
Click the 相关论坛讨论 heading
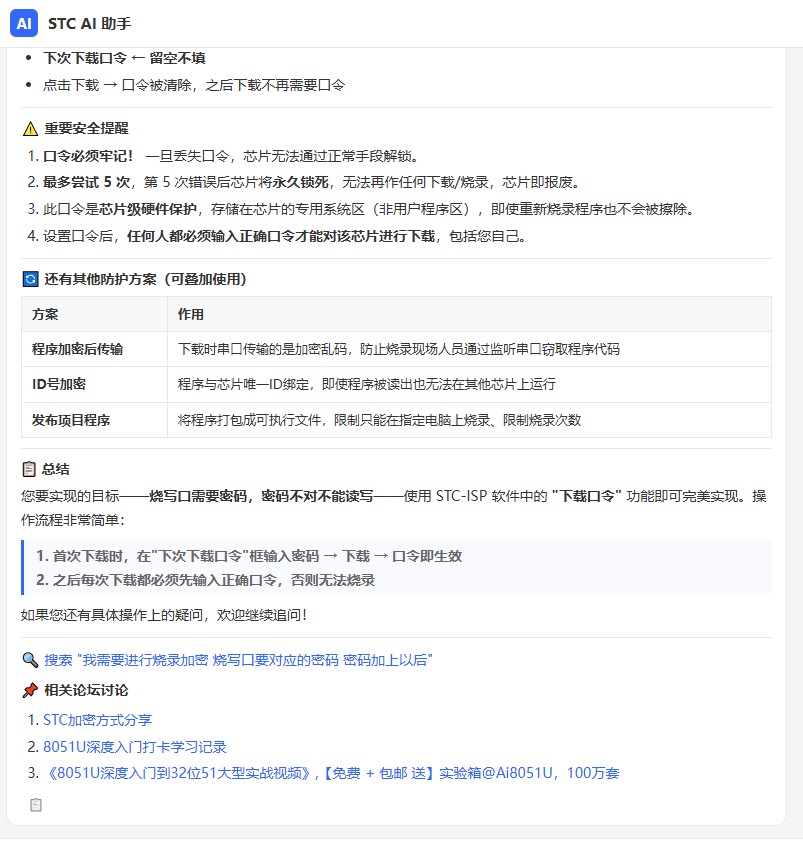(86, 690)
